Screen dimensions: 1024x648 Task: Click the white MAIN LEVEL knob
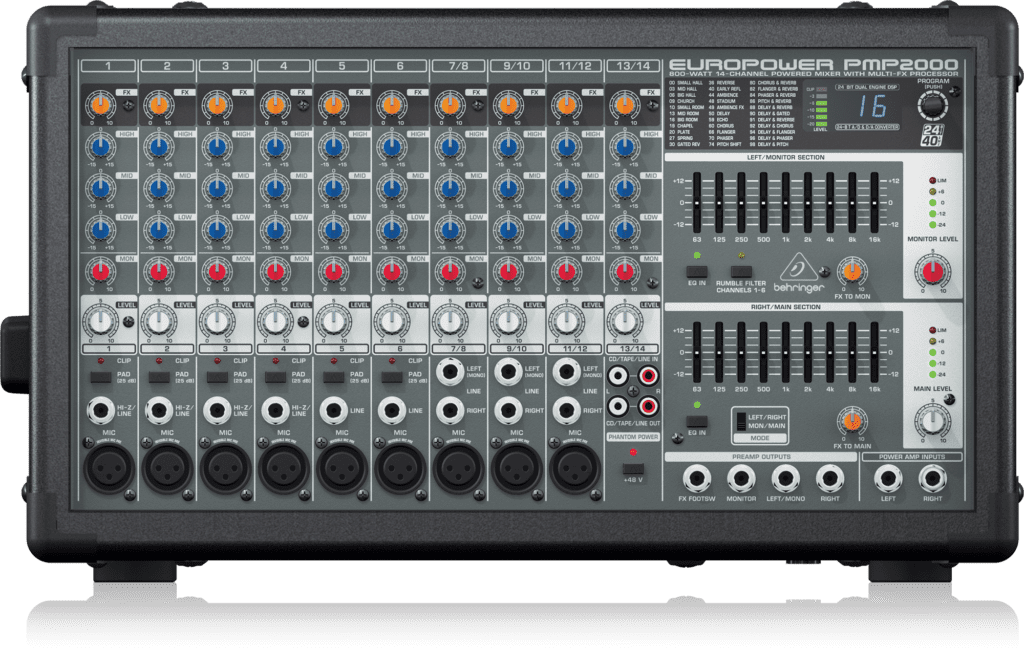click(932, 420)
